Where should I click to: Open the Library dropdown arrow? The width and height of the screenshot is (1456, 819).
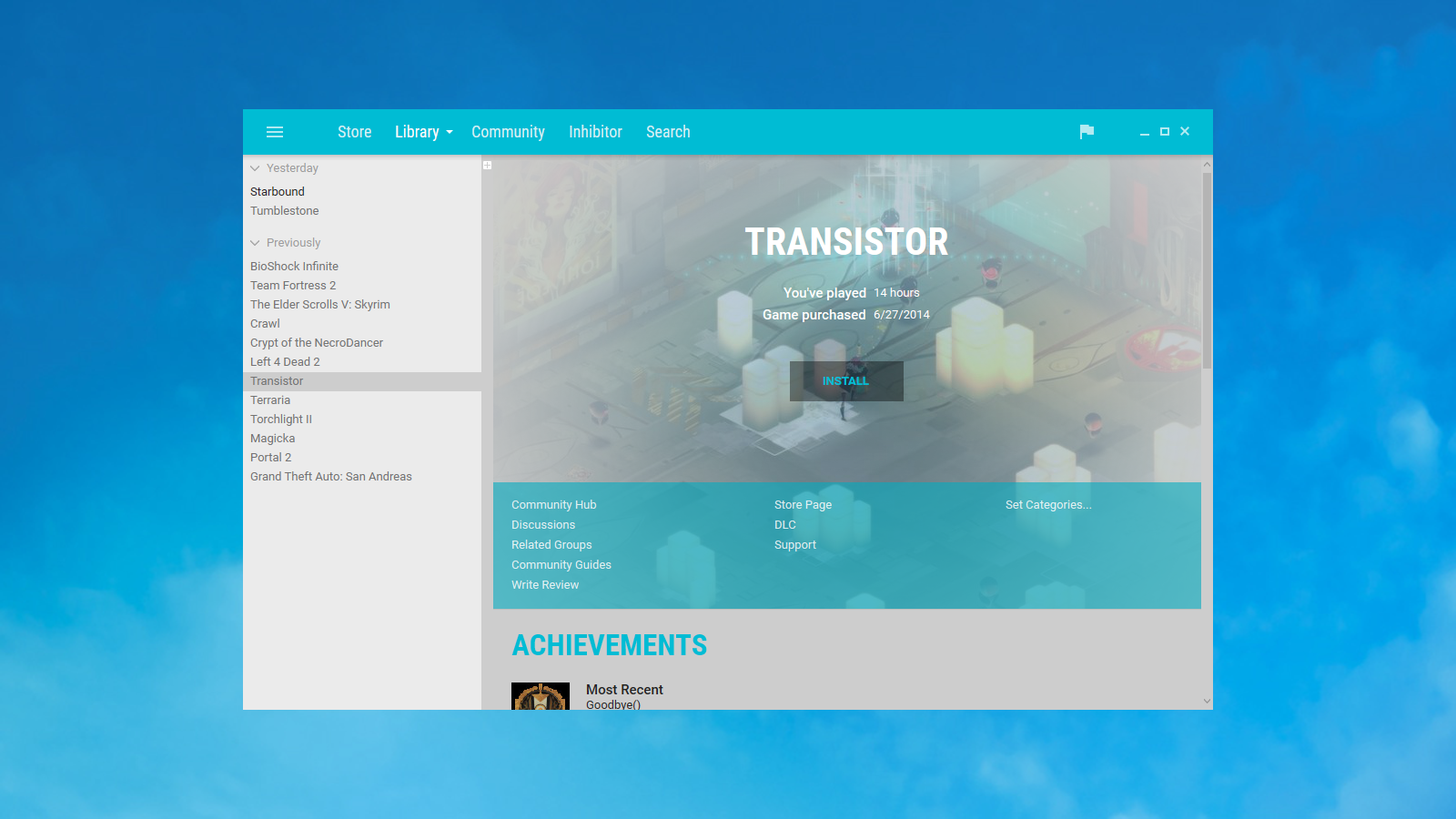[450, 133]
